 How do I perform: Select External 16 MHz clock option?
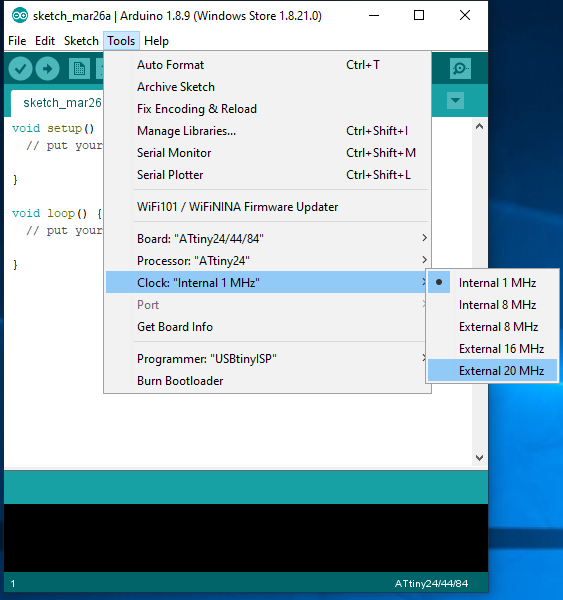click(x=493, y=349)
